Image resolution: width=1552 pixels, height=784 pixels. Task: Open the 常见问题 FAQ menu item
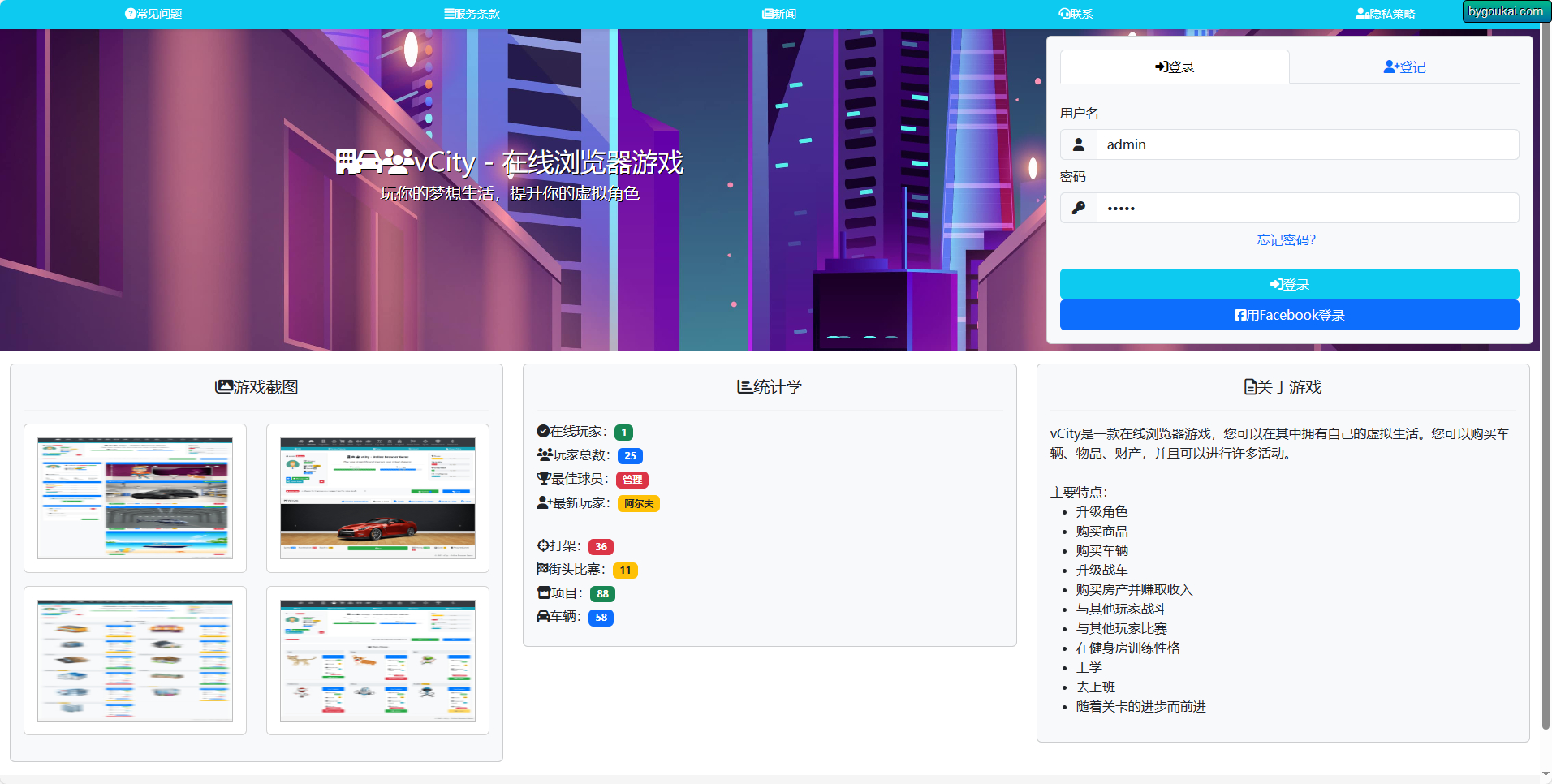(153, 14)
